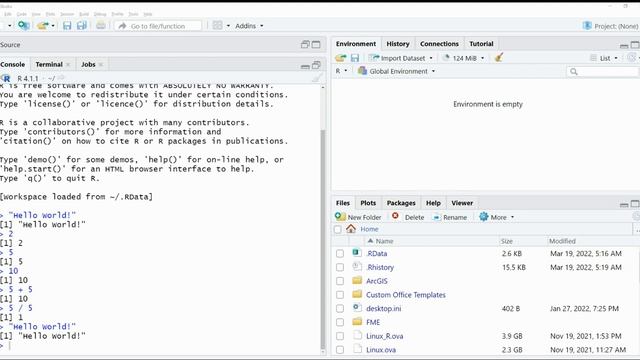The width and height of the screenshot is (640, 360).
Task: Switch to the Jobs tab
Action: point(88,64)
